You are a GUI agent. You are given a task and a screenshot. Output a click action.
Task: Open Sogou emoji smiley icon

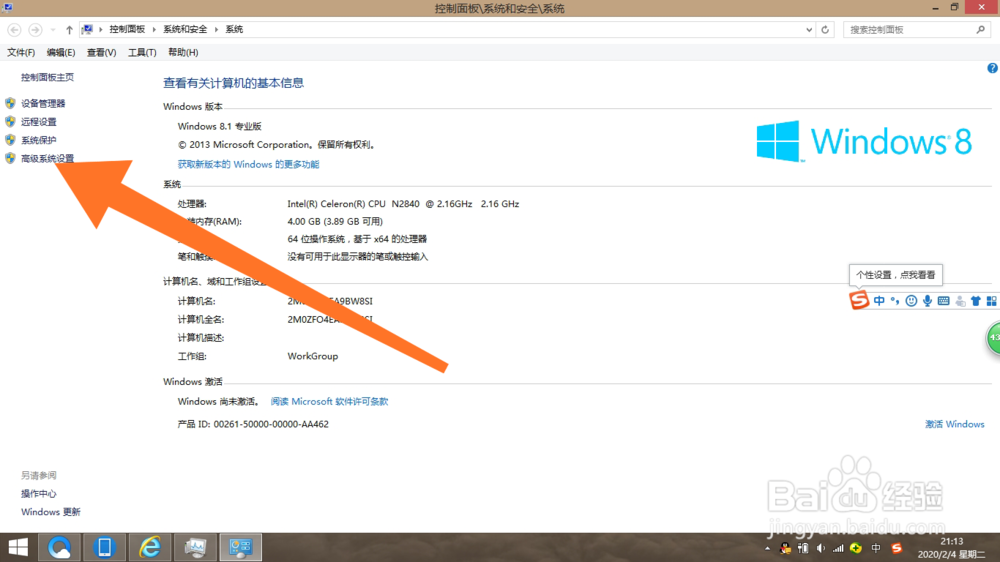coord(911,301)
